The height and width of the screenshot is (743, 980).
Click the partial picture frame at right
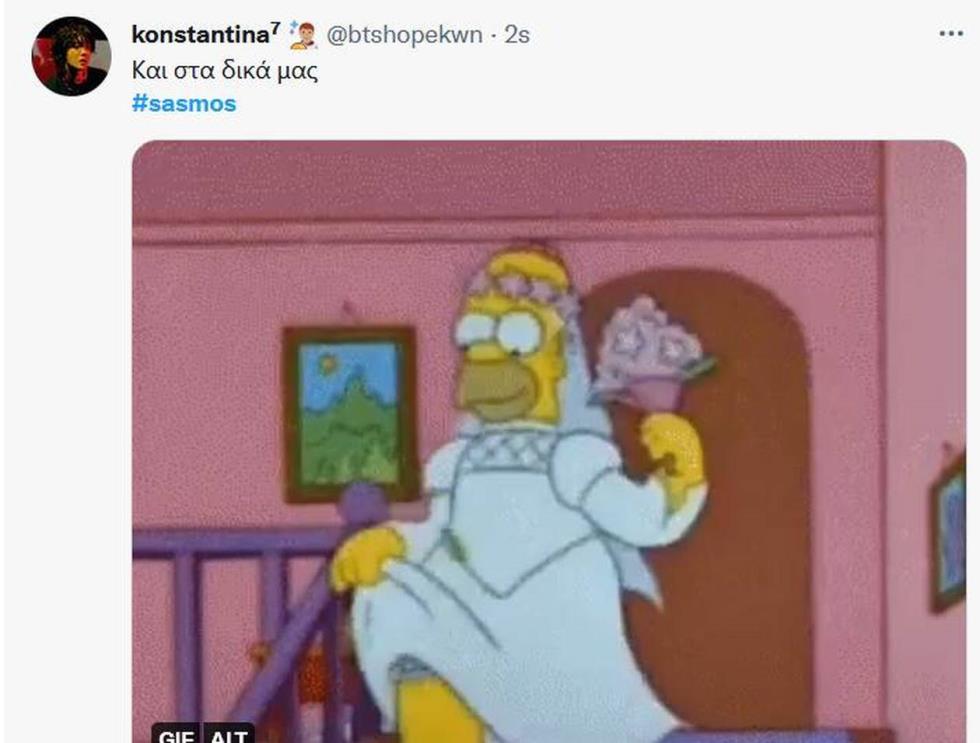pos(948,531)
